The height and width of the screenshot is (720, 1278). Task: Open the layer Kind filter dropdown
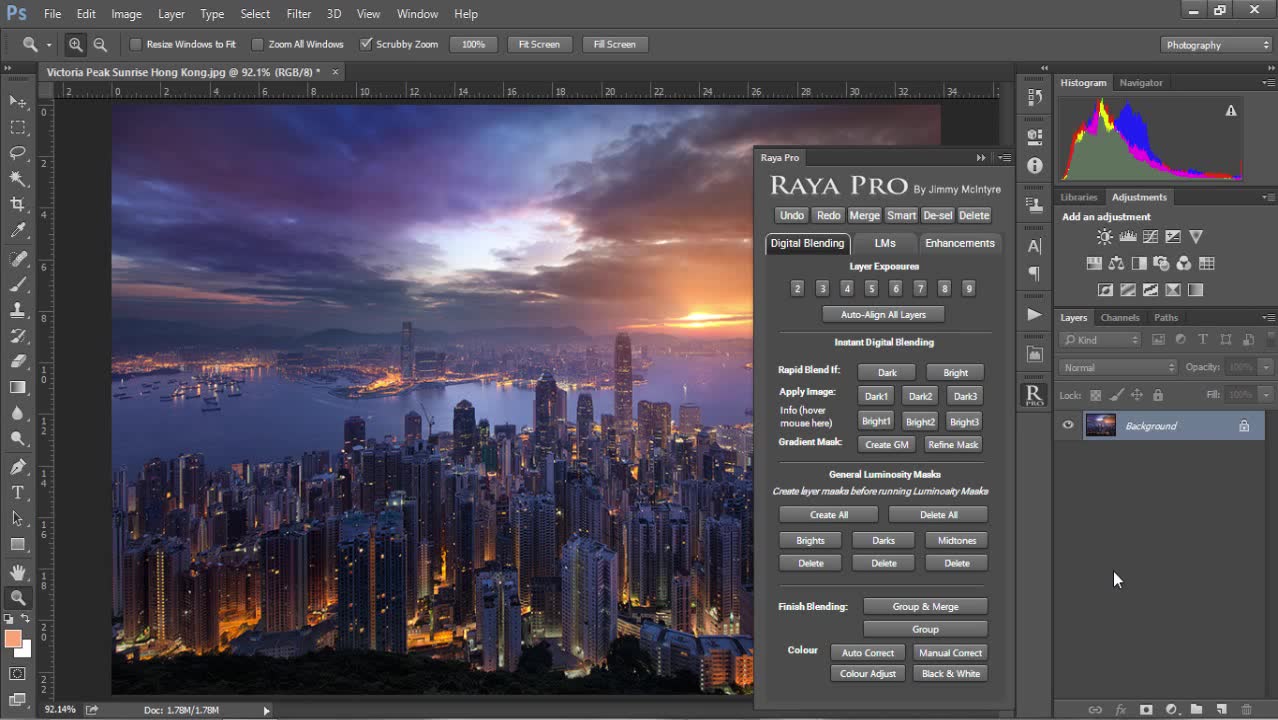pos(1100,340)
